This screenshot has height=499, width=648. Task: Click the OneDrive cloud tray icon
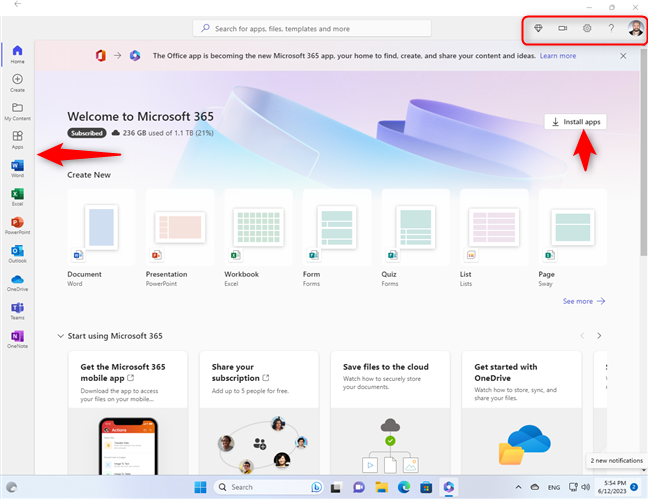pos(535,487)
